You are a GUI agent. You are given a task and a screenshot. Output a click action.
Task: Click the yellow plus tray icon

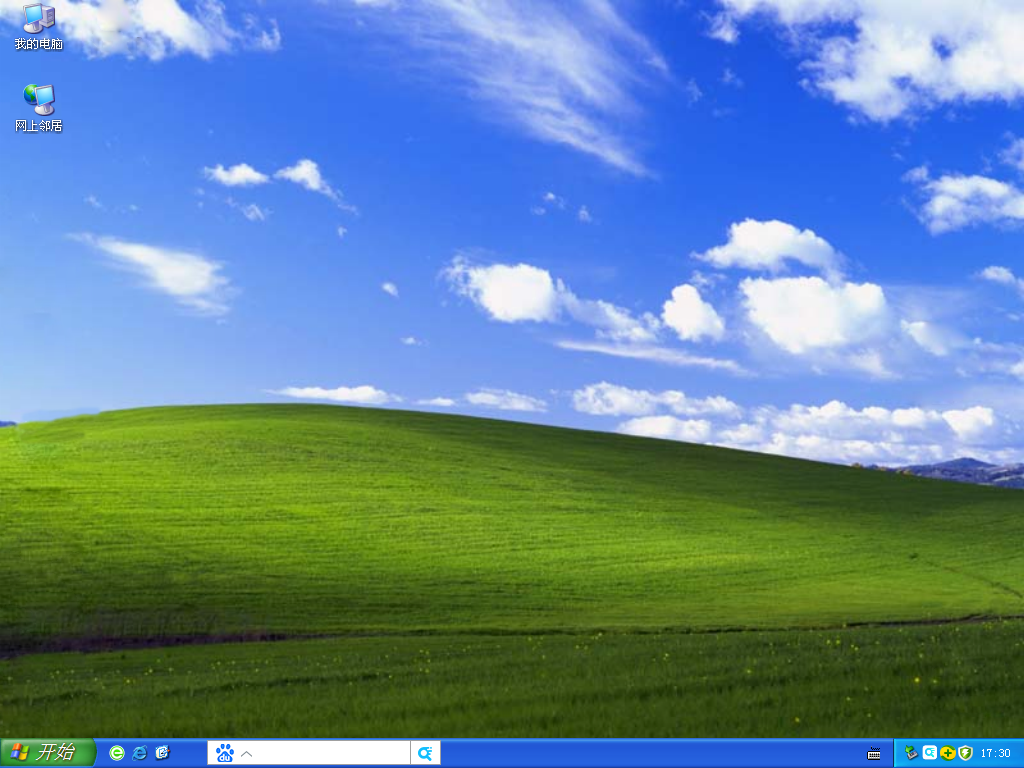947,753
